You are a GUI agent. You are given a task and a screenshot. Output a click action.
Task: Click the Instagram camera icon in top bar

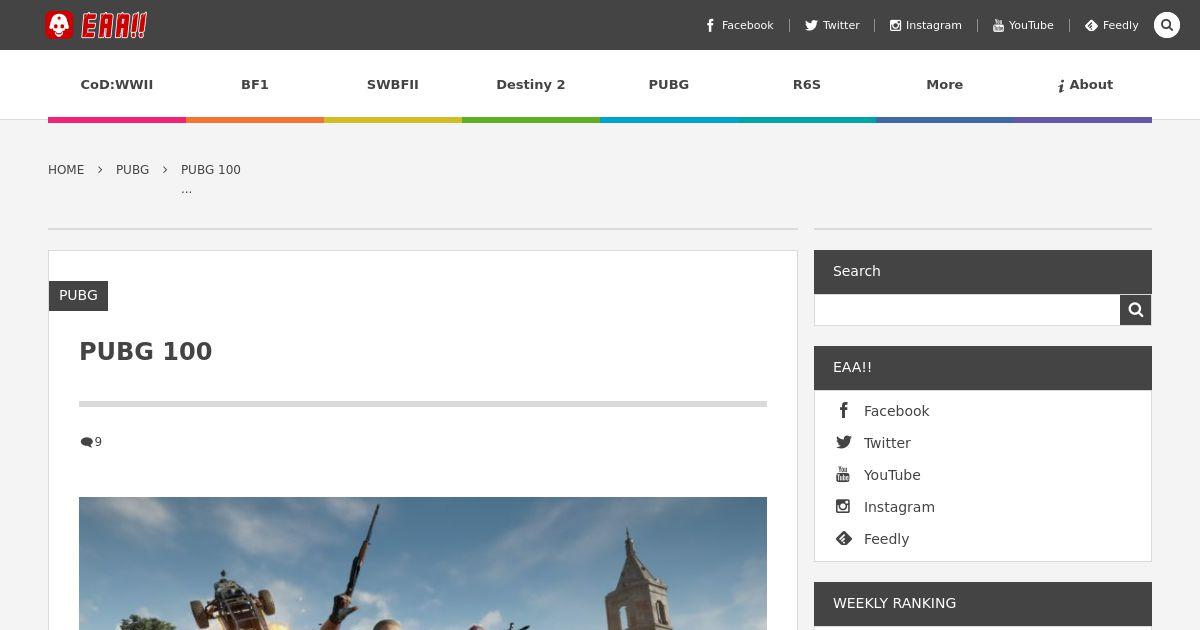coord(895,26)
